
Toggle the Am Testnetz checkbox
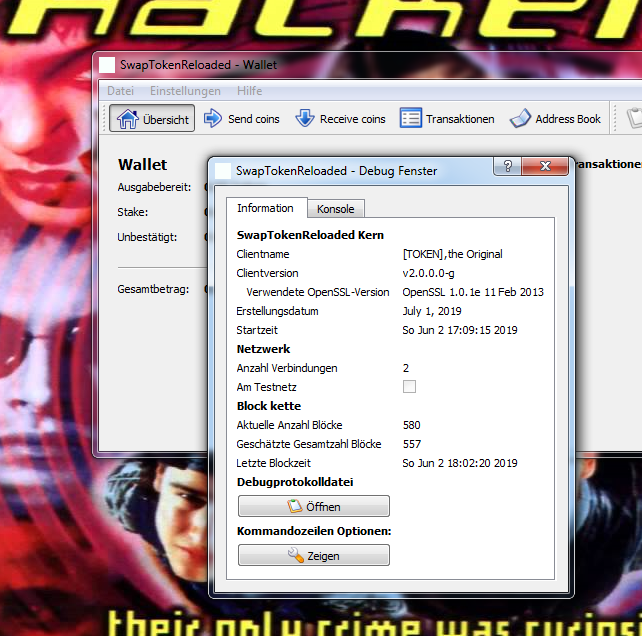(x=409, y=386)
